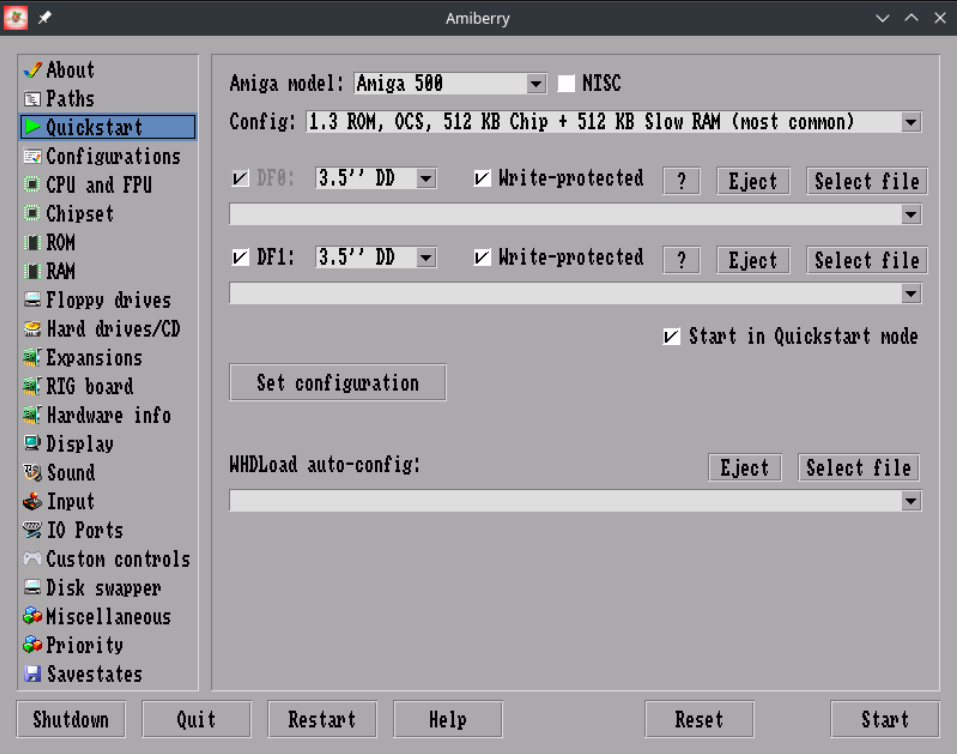Click the Hardware info card icon

pos(32,415)
